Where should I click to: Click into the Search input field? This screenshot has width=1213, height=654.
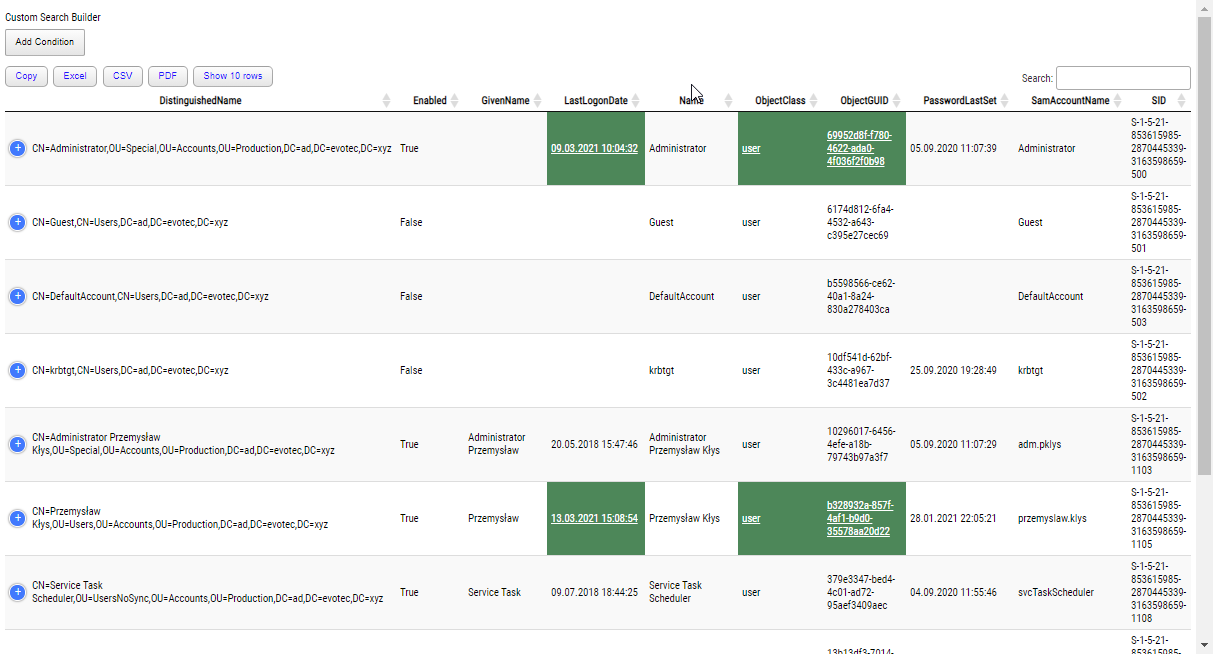(x=1122, y=78)
